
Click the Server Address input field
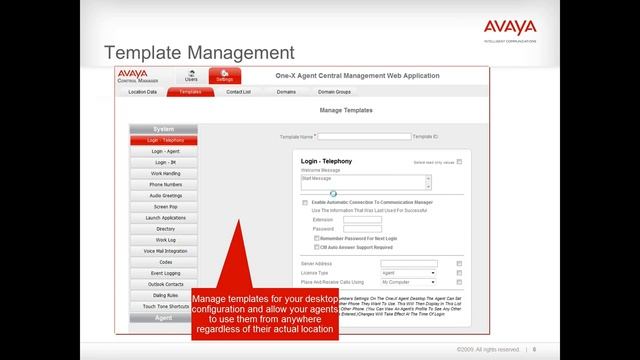tap(409, 264)
